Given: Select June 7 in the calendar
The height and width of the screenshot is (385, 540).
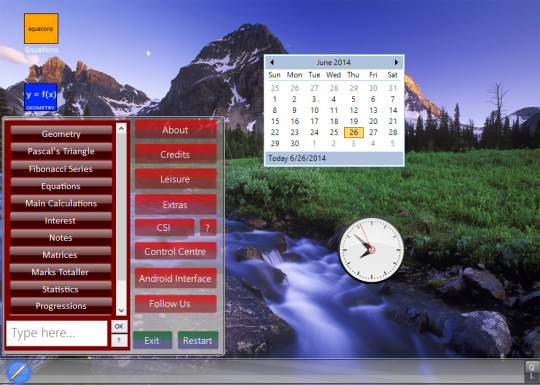Looking at the screenshot, I should [393, 99].
